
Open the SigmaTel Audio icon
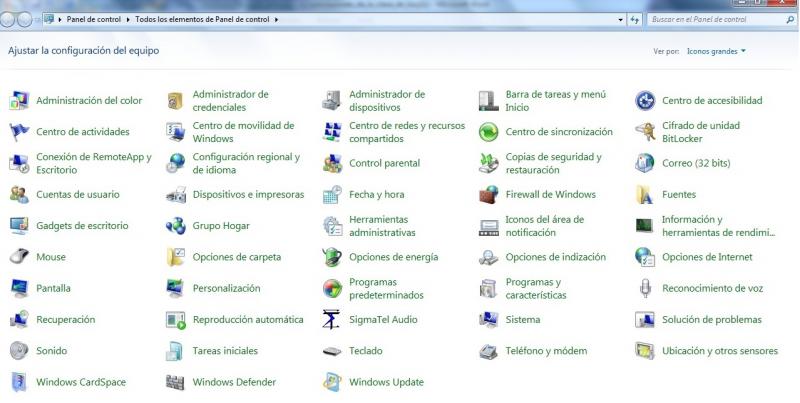[332, 319]
